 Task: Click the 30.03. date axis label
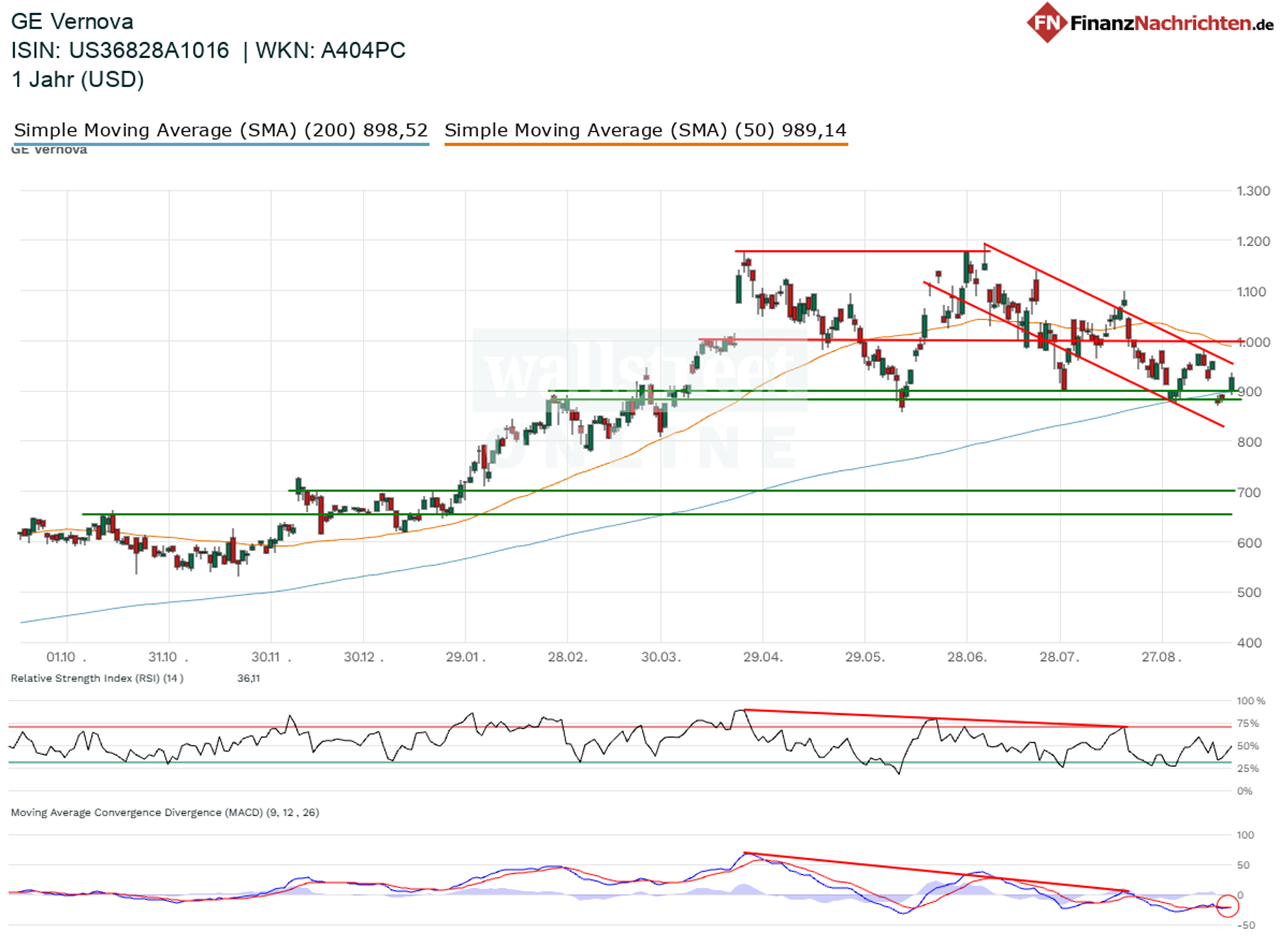(x=660, y=660)
